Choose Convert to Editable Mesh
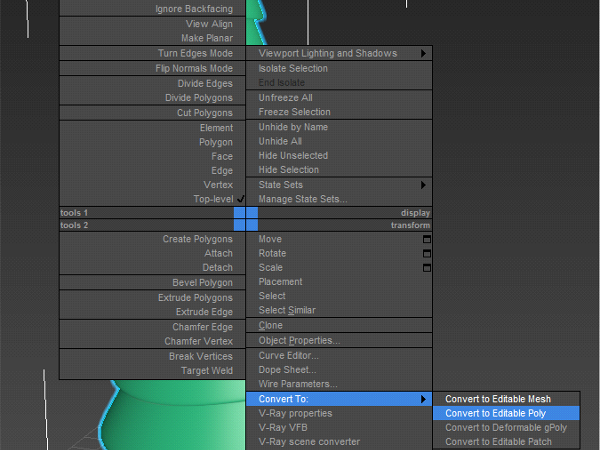Image resolution: width=600 pixels, height=450 pixels. (x=506, y=399)
